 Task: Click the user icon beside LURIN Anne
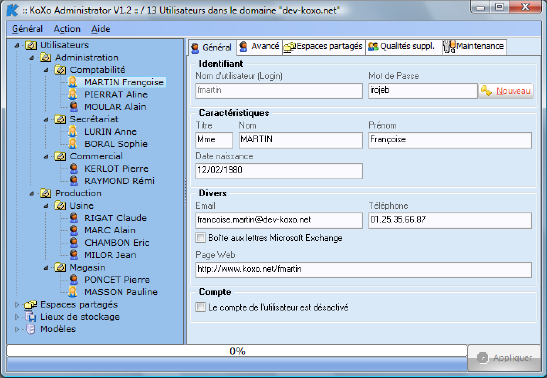(73, 131)
